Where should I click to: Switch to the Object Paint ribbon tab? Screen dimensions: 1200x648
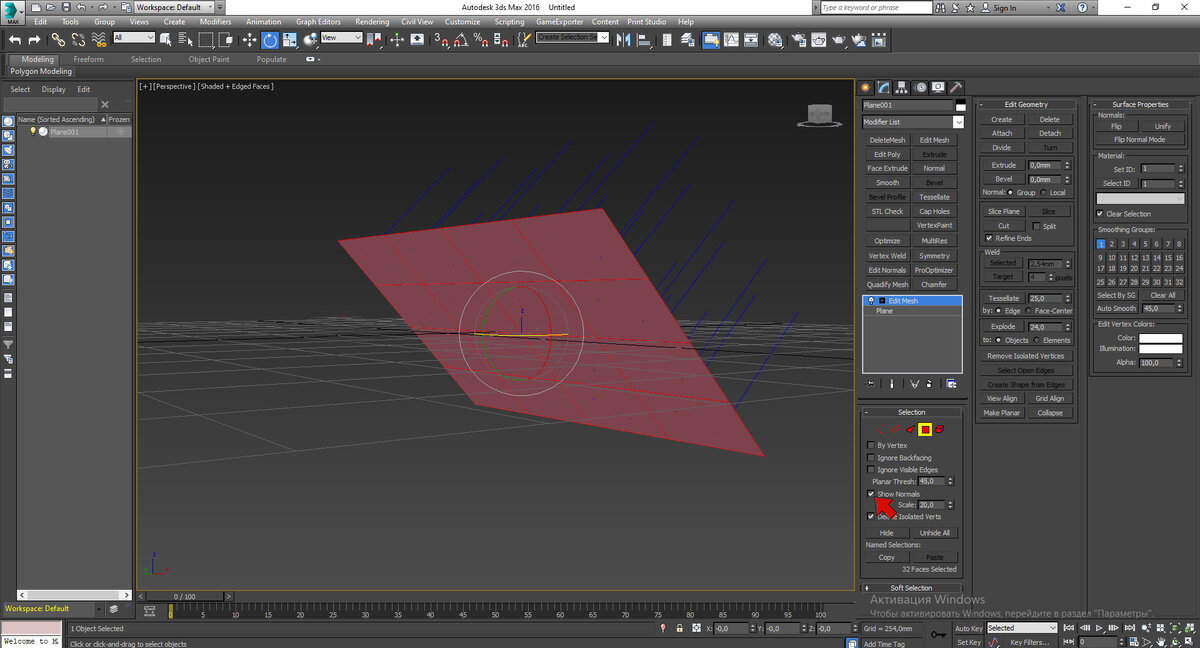click(x=209, y=59)
